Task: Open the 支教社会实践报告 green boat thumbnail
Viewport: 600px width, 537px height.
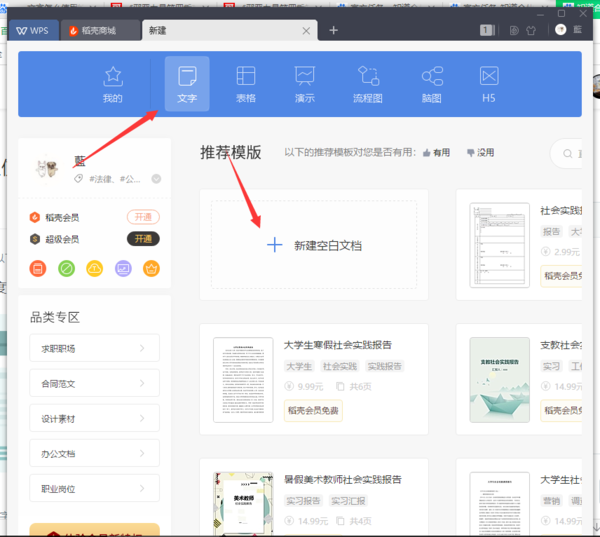Action: (500, 380)
